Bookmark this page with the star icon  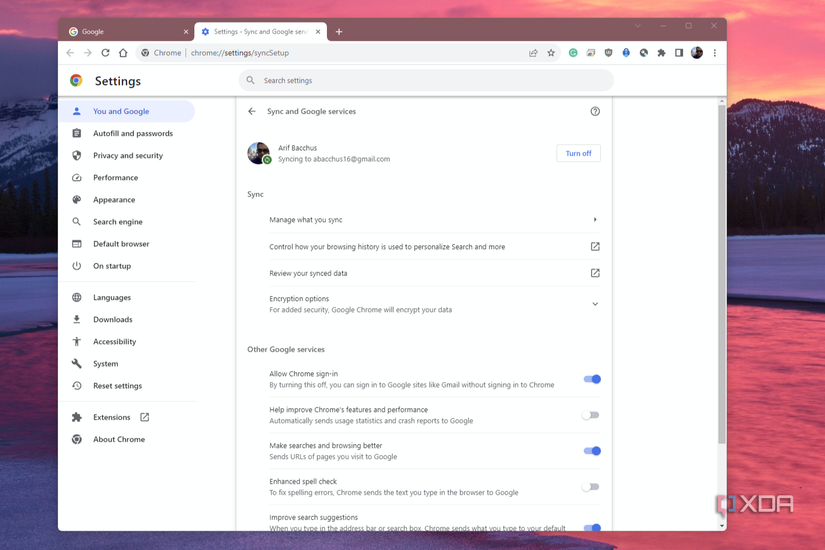pos(551,53)
